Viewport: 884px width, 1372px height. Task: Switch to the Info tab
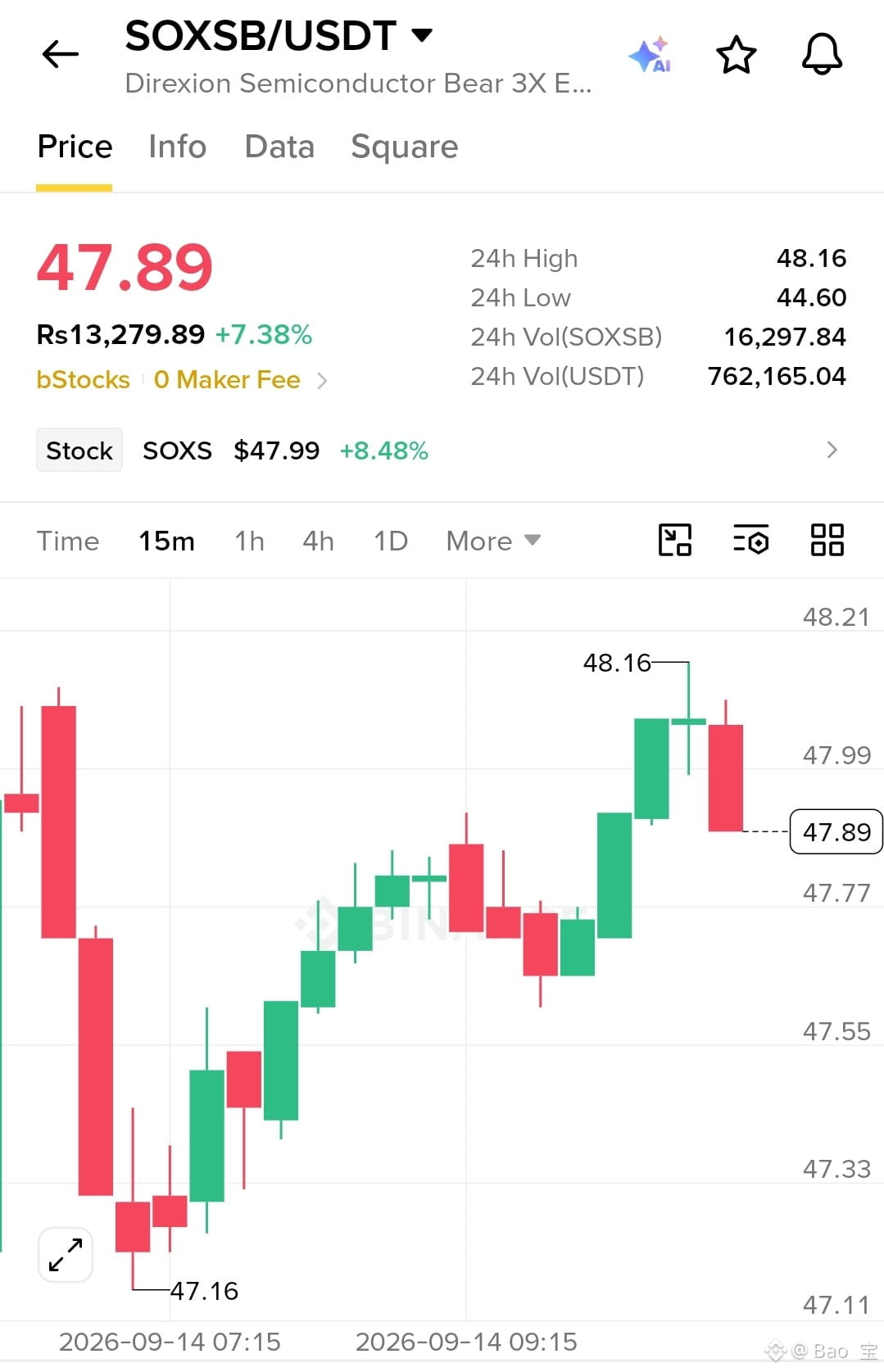pyautogui.click(x=177, y=147)
